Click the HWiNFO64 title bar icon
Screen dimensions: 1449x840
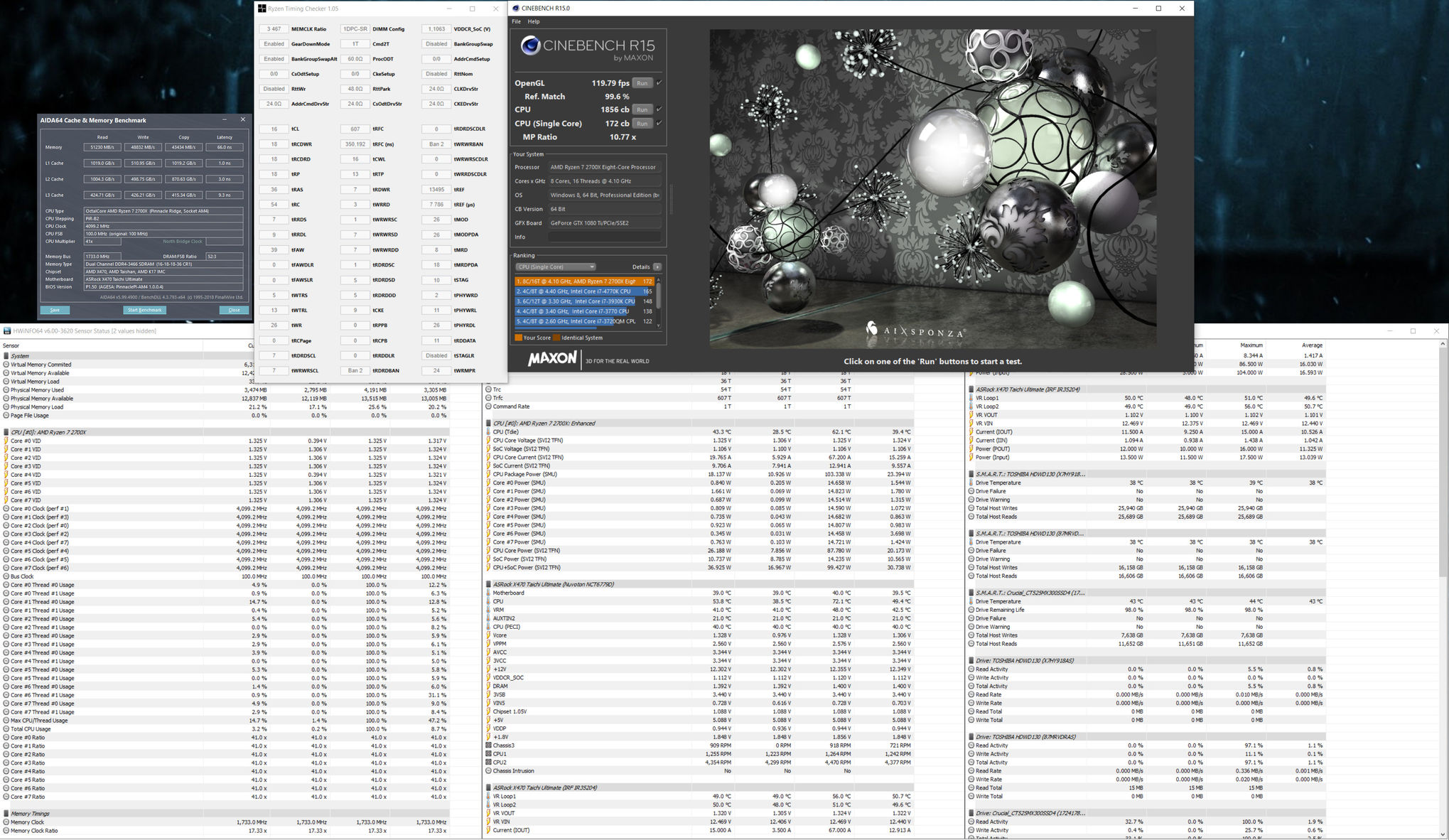coord(7,331)
